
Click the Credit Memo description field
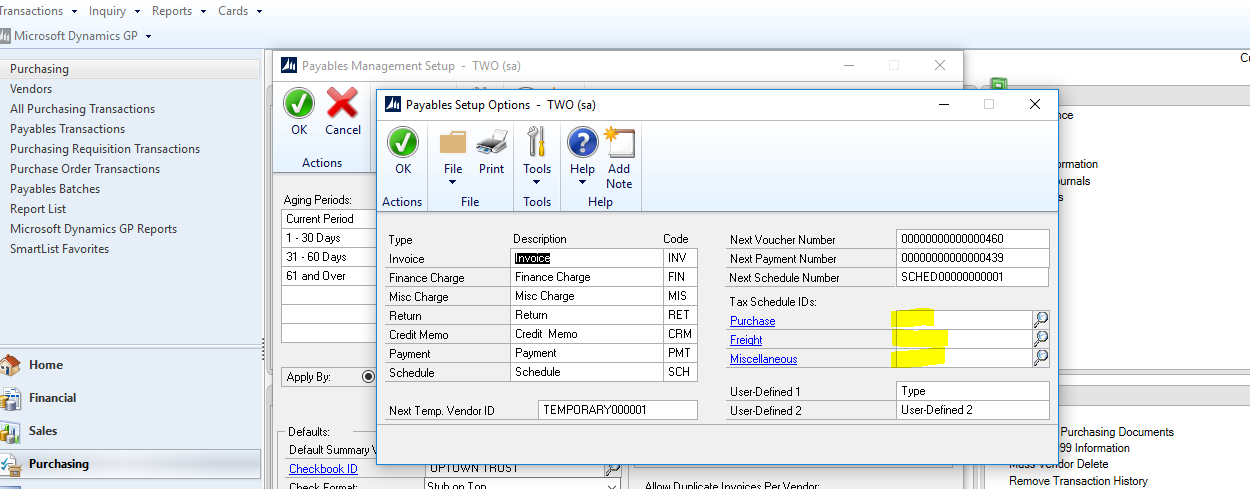586,334
